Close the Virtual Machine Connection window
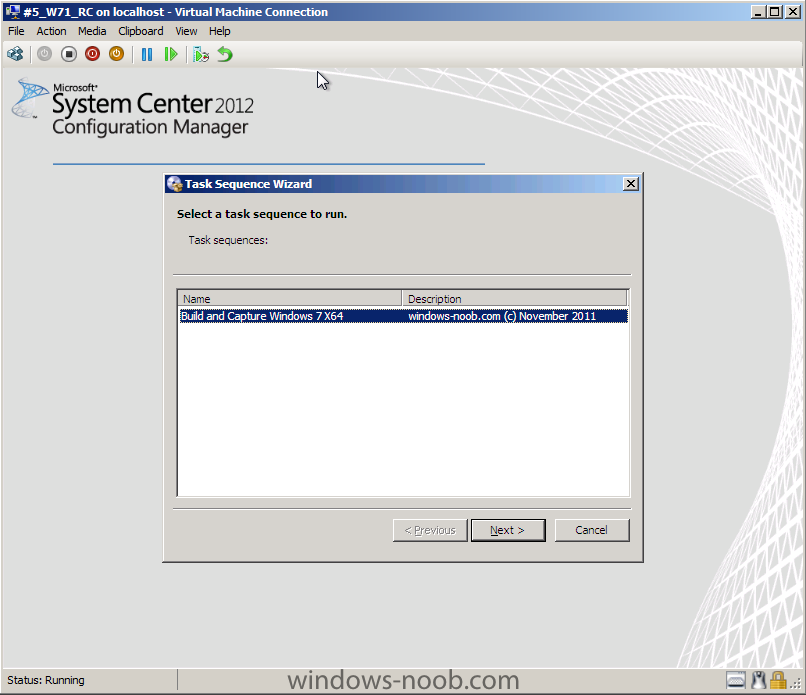Viewport: 806px width, 695px height. [x=793, y=11]
